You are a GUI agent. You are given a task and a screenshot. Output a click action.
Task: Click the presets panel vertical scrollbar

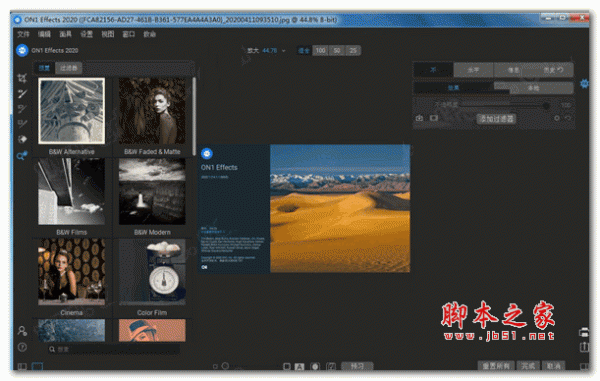tap(194, 115)
